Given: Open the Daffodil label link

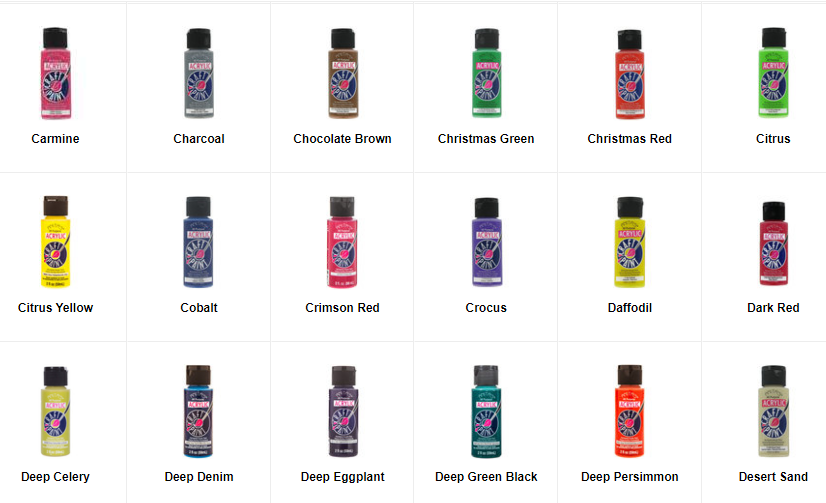Looking at the screenshot, I should [630, 308].
